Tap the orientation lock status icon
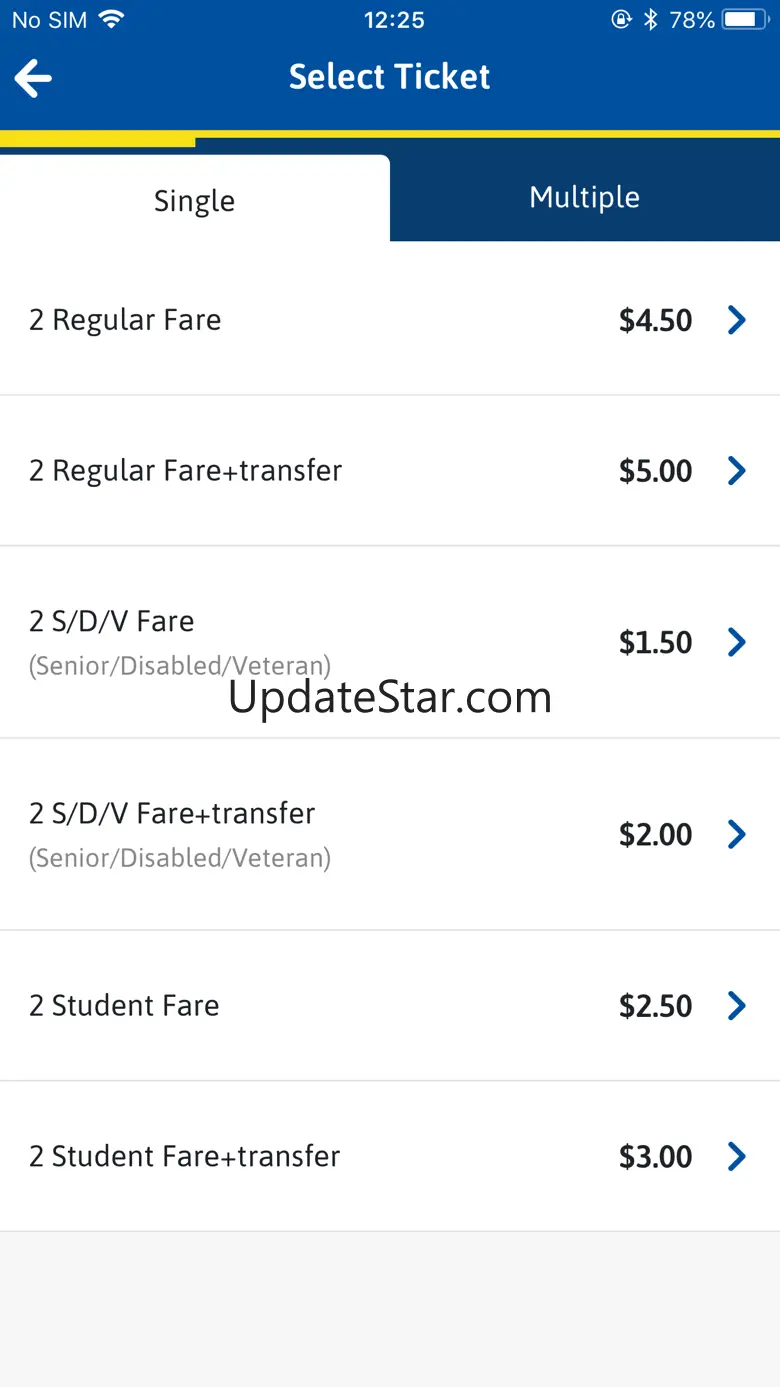The width and height of the screenshot is (780, 1387). coord(621,20)
